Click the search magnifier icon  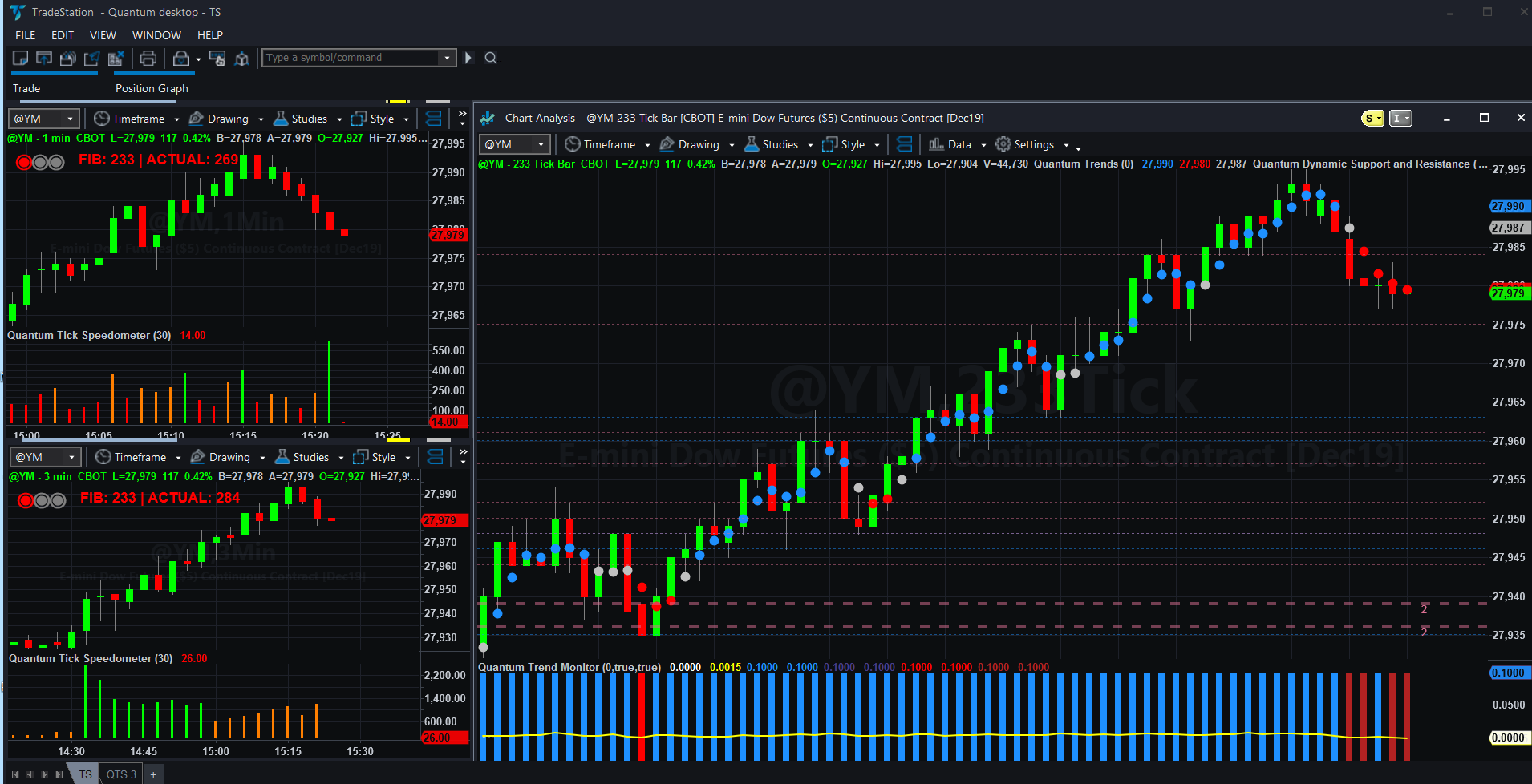click(x=491, y=58)
